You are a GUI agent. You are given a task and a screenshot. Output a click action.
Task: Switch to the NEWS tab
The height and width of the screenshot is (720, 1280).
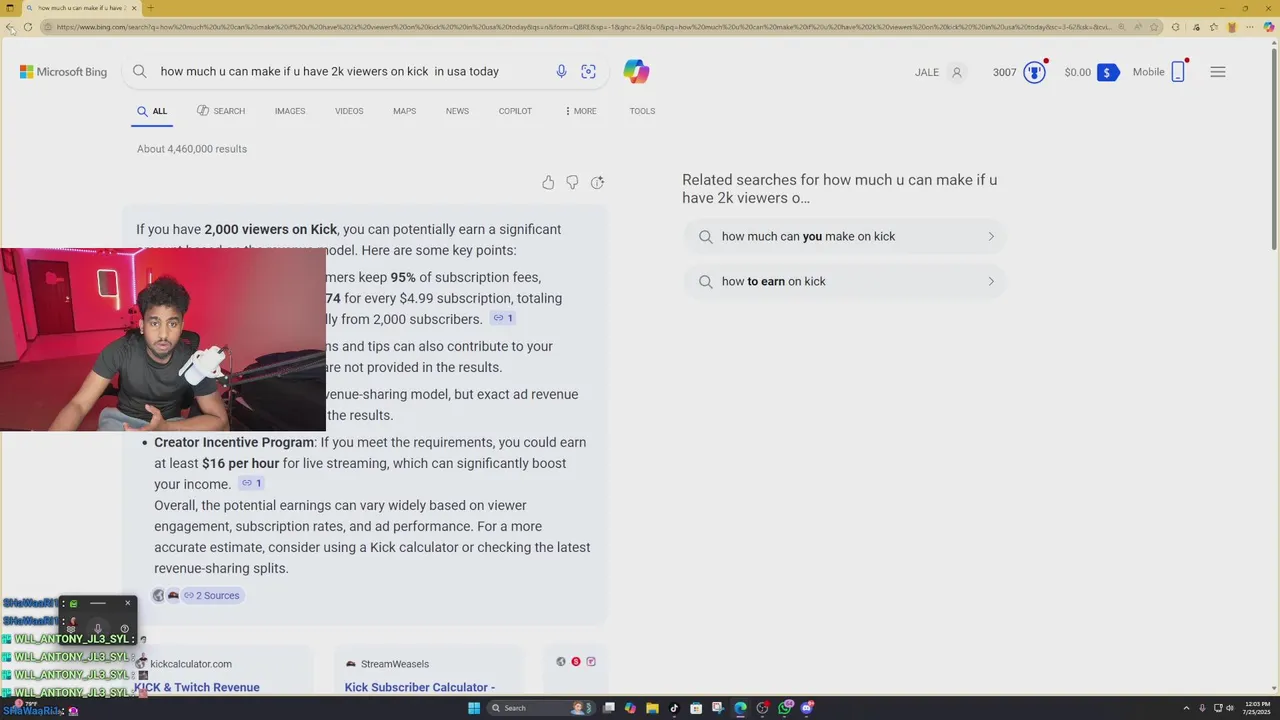(457, 111)
